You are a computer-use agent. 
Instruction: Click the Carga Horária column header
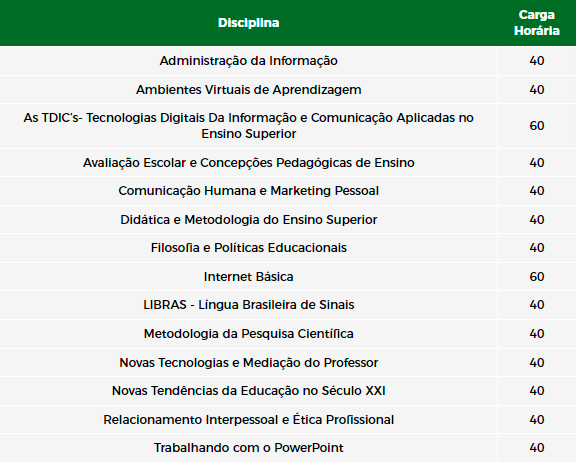(x=537, y=23)
